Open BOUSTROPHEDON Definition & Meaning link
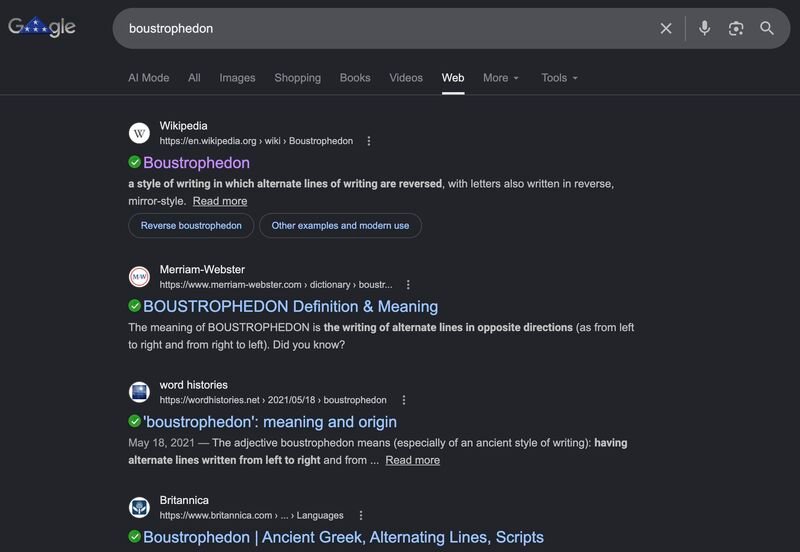The width and height of the screenshot is (800, 552). pyautogui.click(x=290, y=307)
